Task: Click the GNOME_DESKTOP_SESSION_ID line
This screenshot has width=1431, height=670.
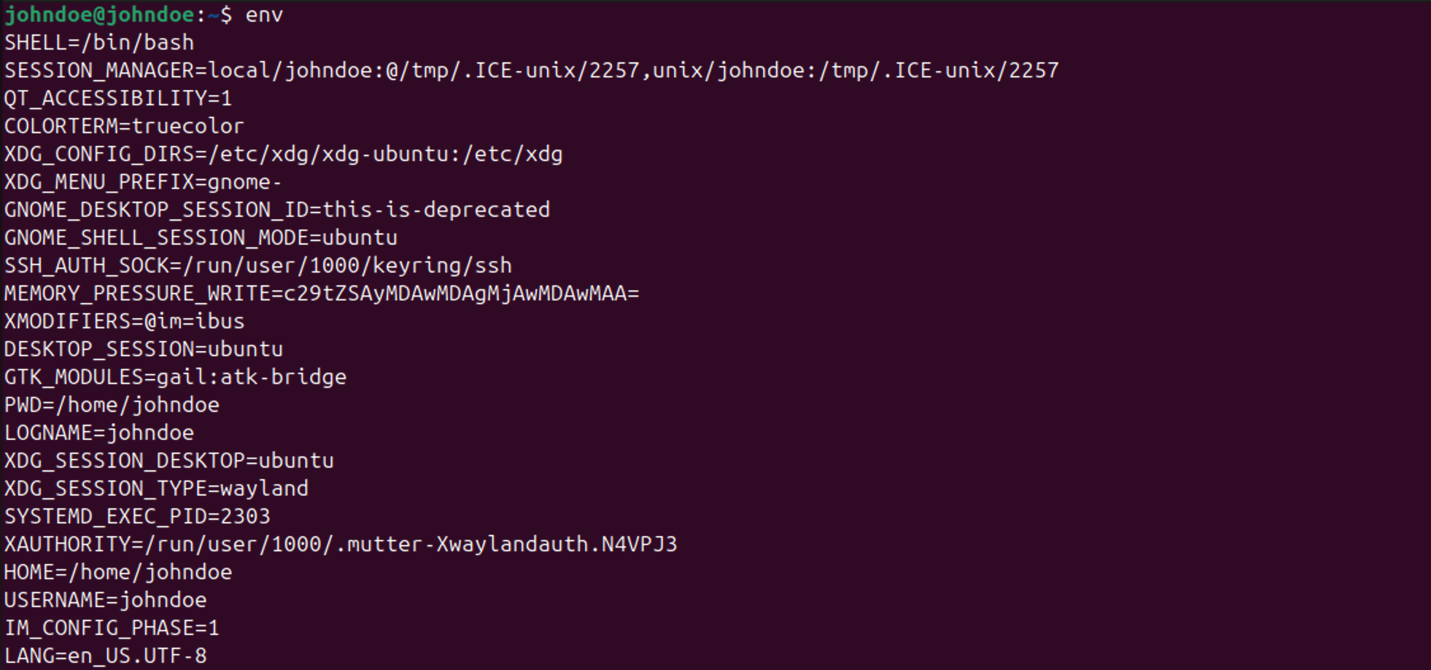Action: tap(277, 210)
